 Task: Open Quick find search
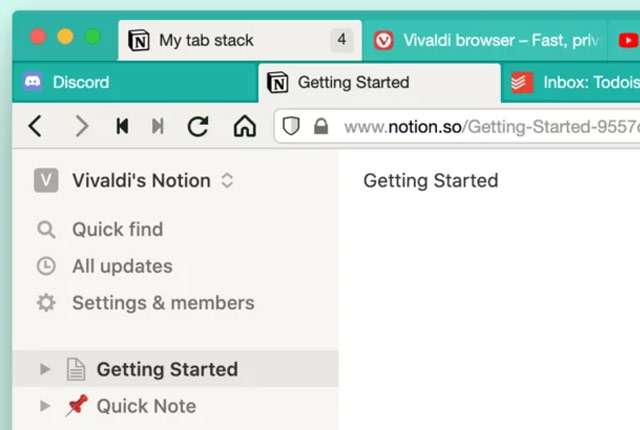(x=116, y=229)
